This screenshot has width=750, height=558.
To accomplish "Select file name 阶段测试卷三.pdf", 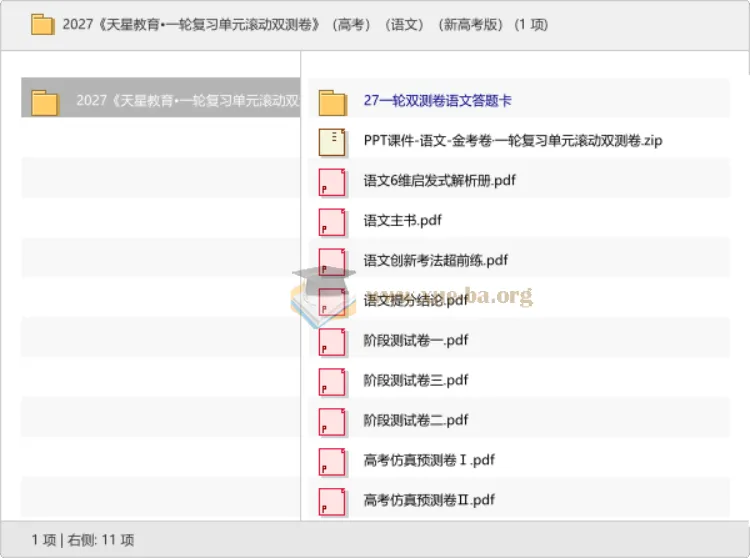I will [416, 380].
